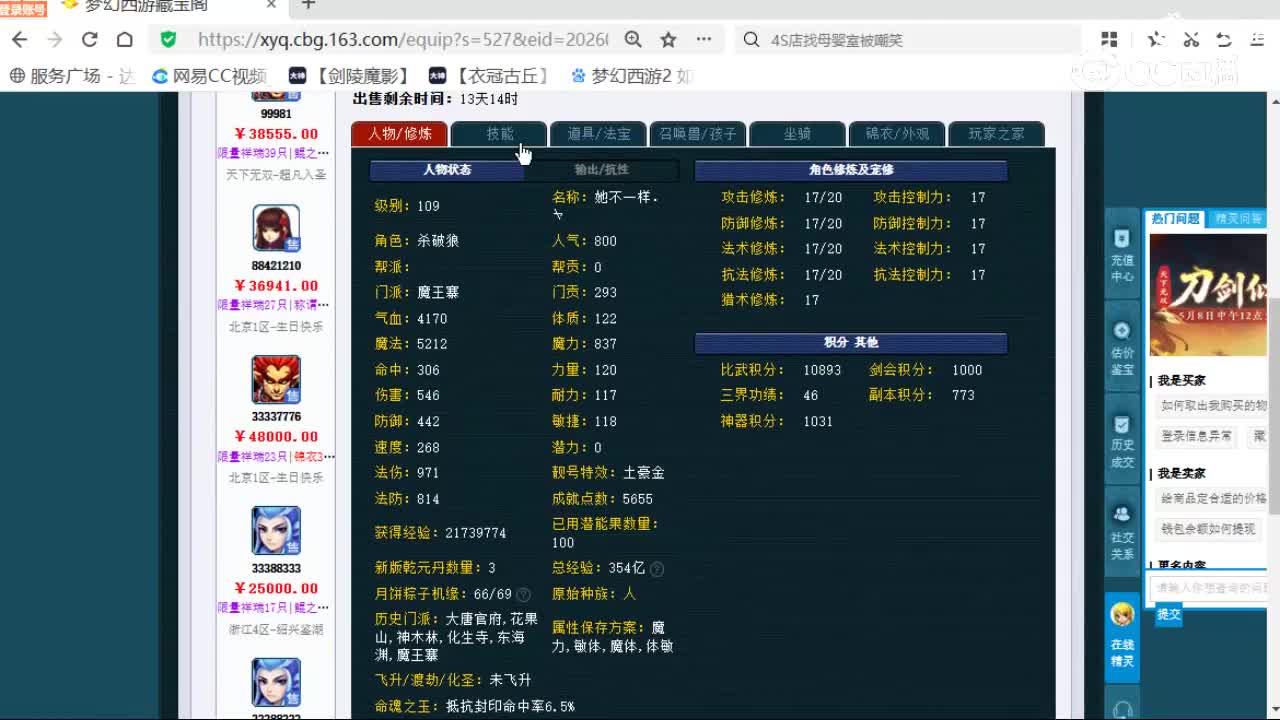This screenshot has width=1280, height=720.
Task: Select character avatar priced ¥36941.00
Action: click(276, 229)
